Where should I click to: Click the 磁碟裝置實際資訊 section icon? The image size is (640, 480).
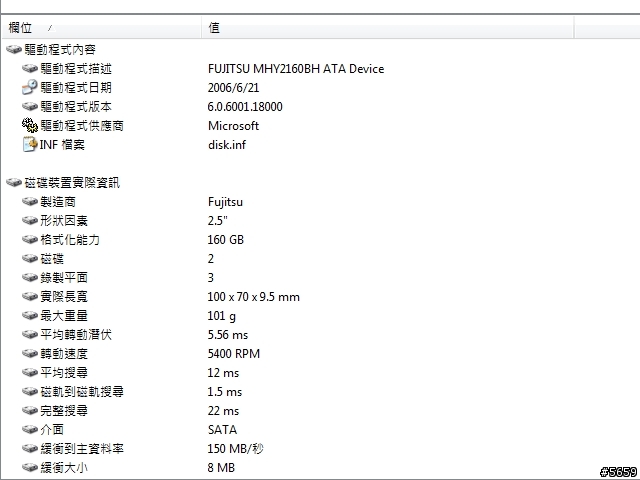(x=14, y=182)
